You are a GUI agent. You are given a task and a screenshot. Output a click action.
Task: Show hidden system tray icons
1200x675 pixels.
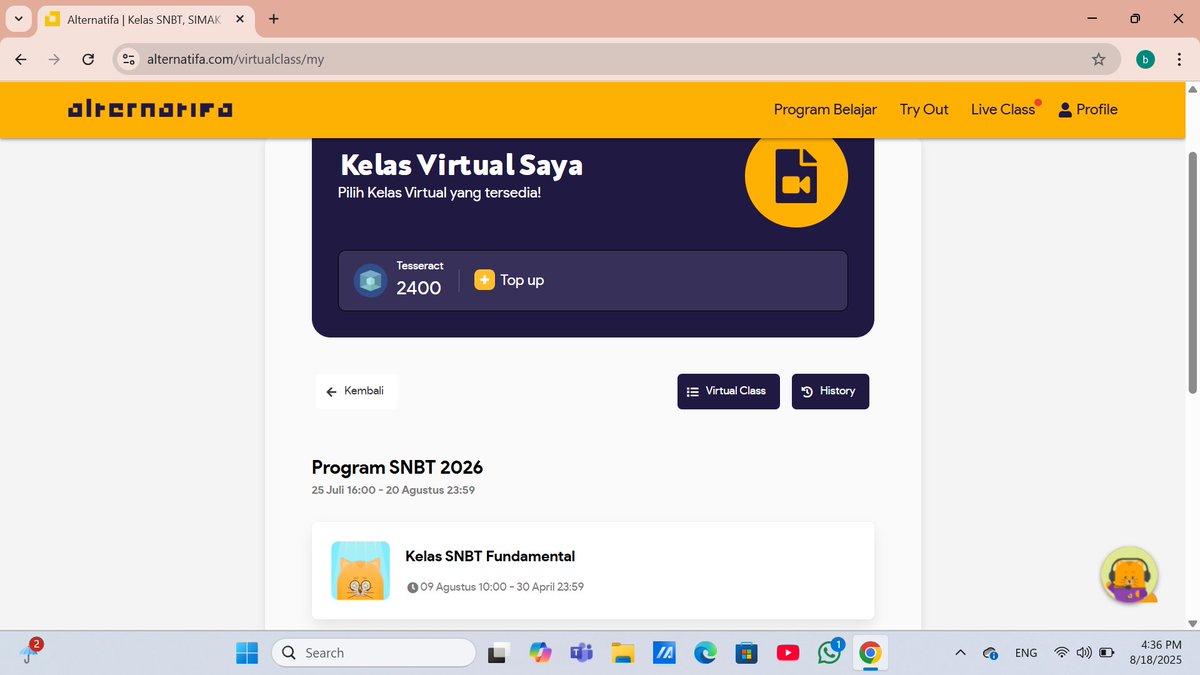click(x=960, y=653)
